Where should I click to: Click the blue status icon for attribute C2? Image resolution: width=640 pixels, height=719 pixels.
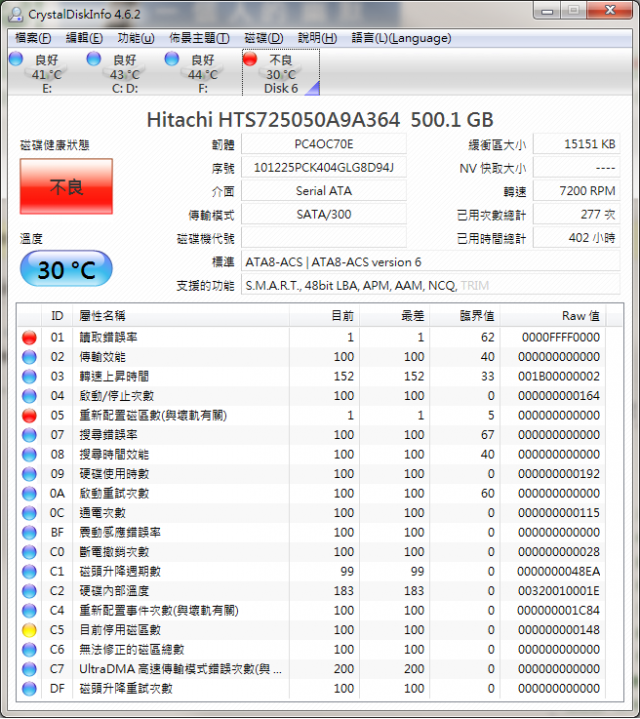29,591
